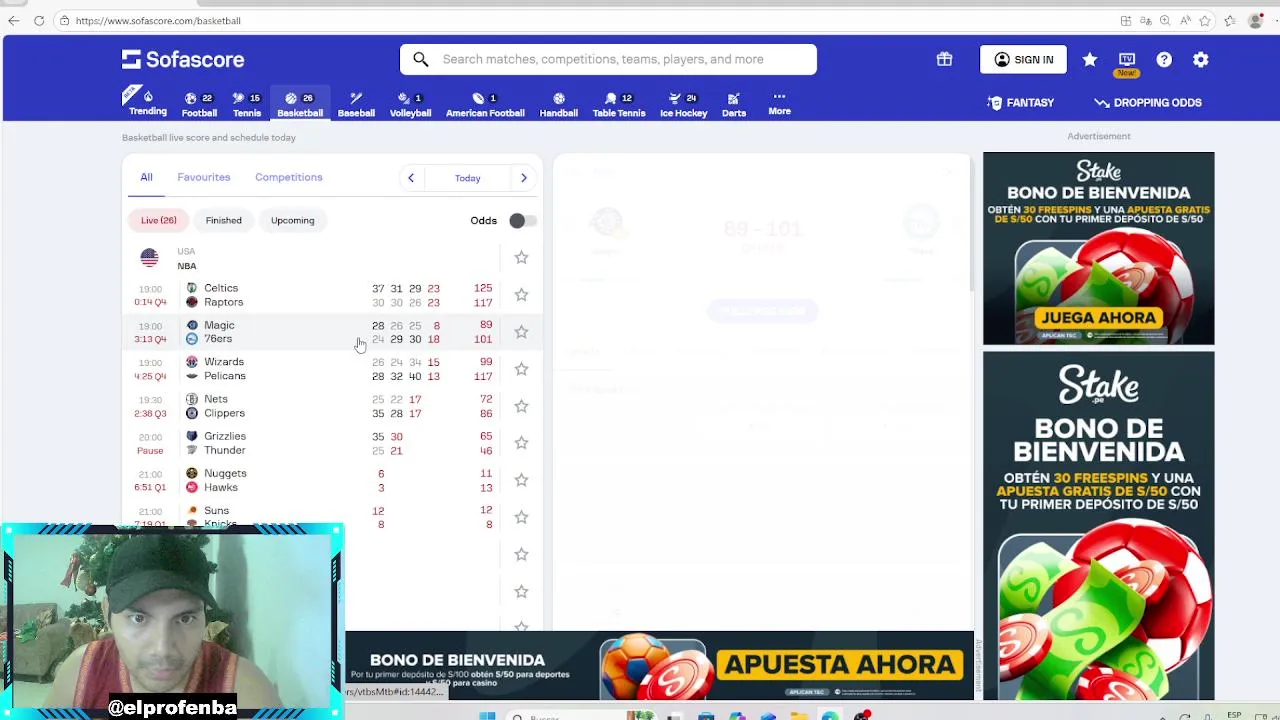Open favourites star in Sofascore header

pyautogui.click(x=1090, y=60)
